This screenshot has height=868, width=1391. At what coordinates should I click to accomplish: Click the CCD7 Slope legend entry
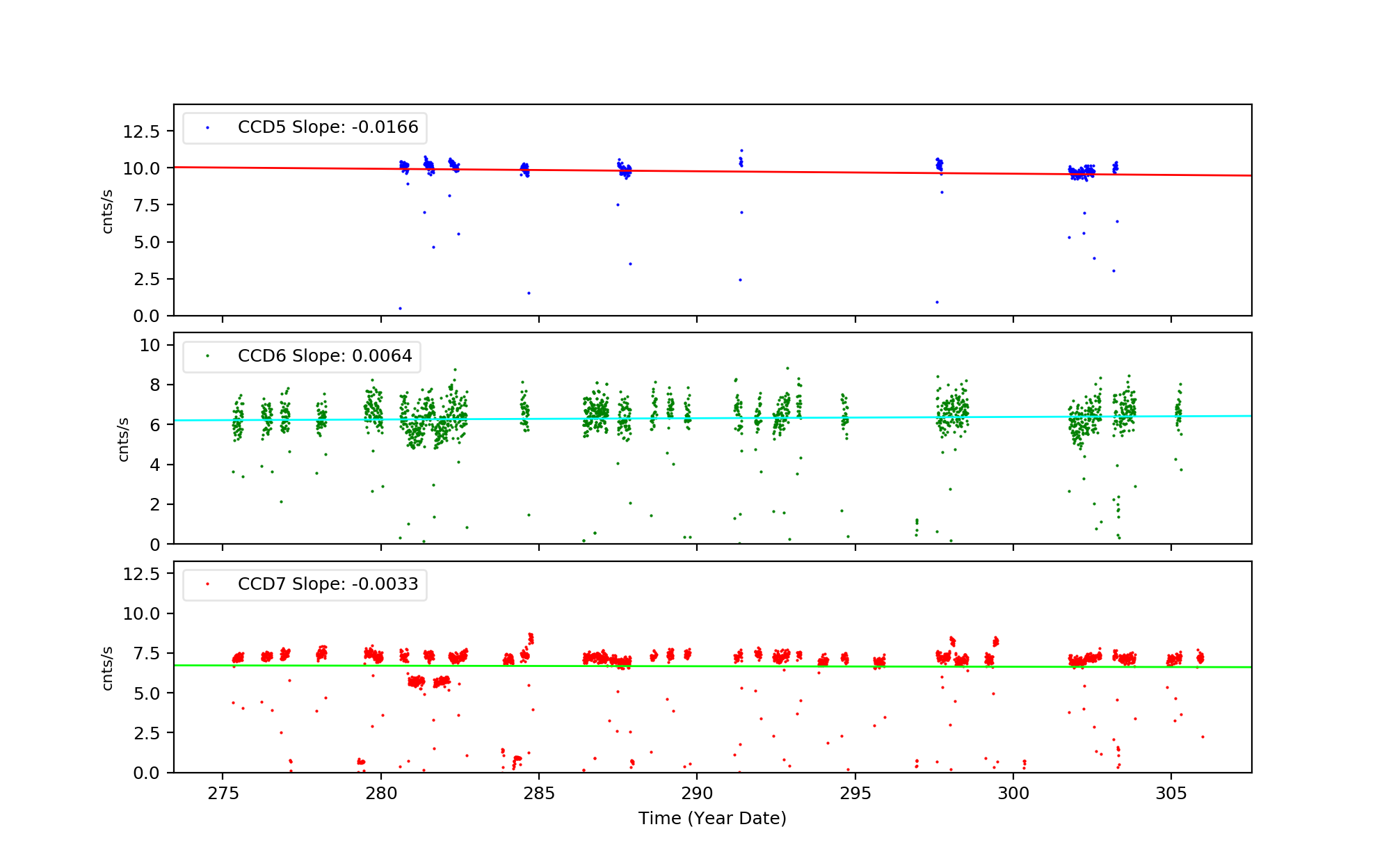[328, 584]
